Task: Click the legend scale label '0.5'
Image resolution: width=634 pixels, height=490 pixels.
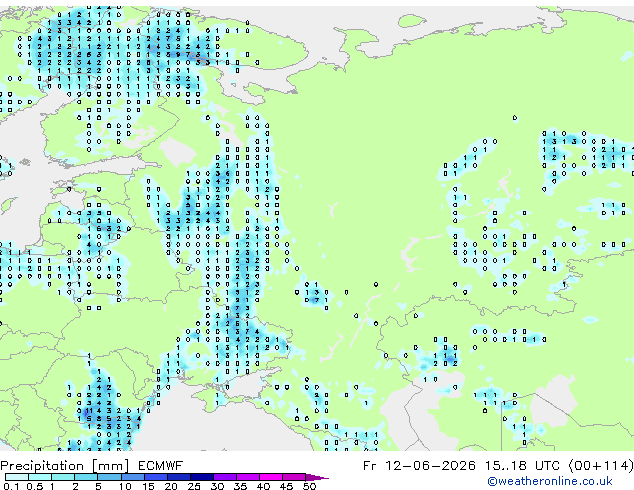Action: (x=34, y=486)
